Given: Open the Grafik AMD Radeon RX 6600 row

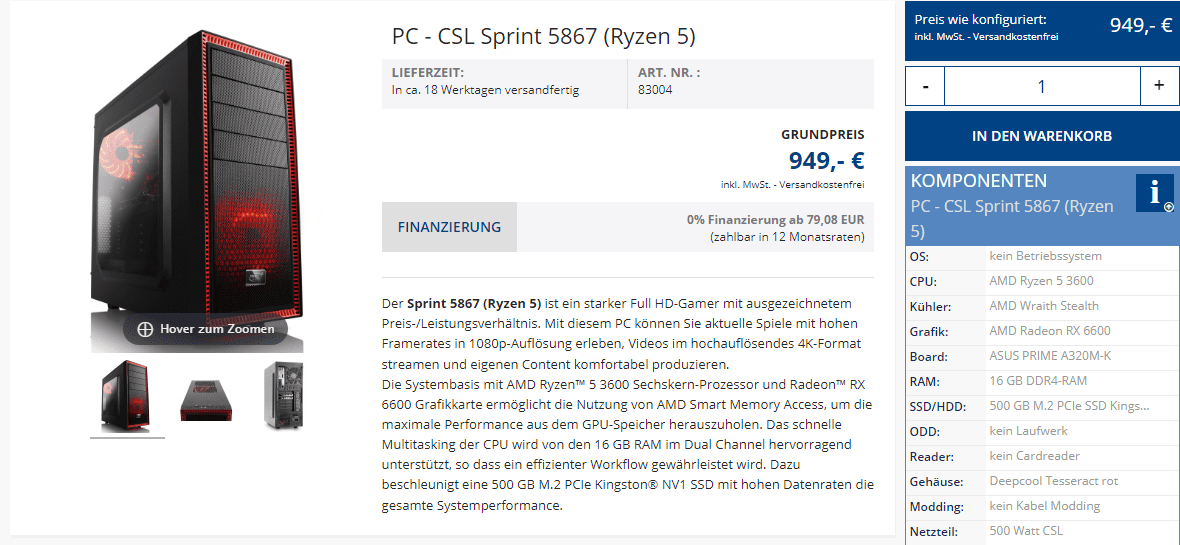Looking at the screenshot, I should 1041,331.
